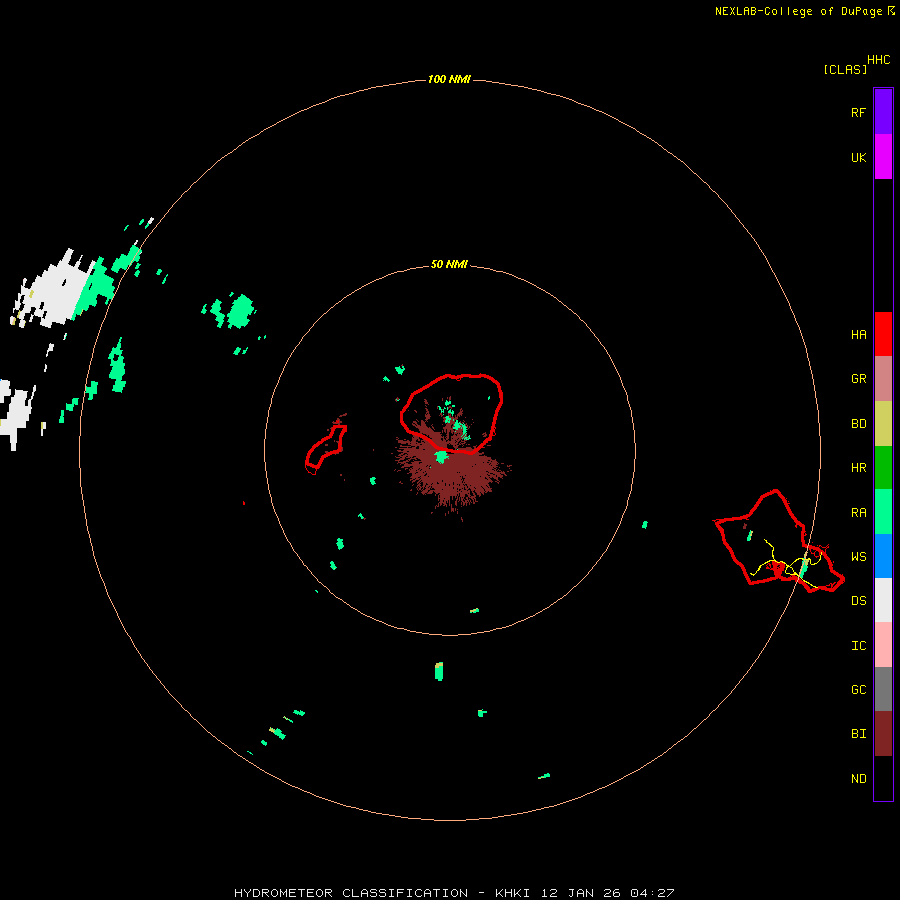Click the 'NEXLAB-College of DuPage' credit text
Image resolution: width=900 pixels, height=900 pixels.
click(x=798, y=11)
